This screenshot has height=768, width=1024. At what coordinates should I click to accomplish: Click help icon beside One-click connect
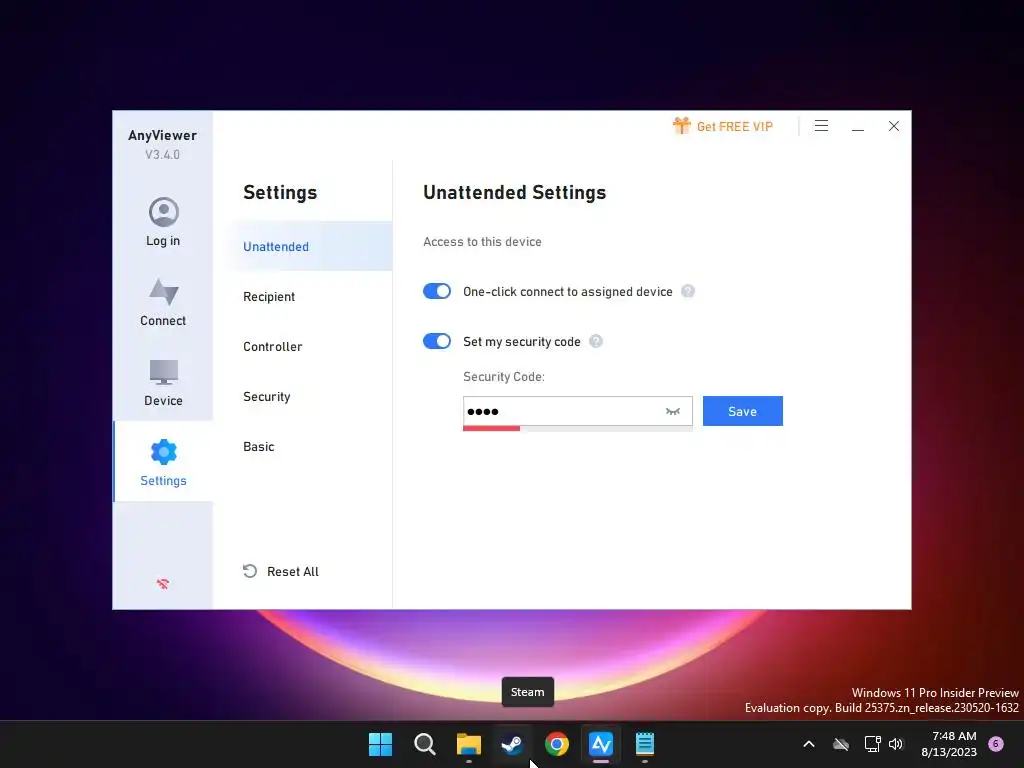[688, 291]
